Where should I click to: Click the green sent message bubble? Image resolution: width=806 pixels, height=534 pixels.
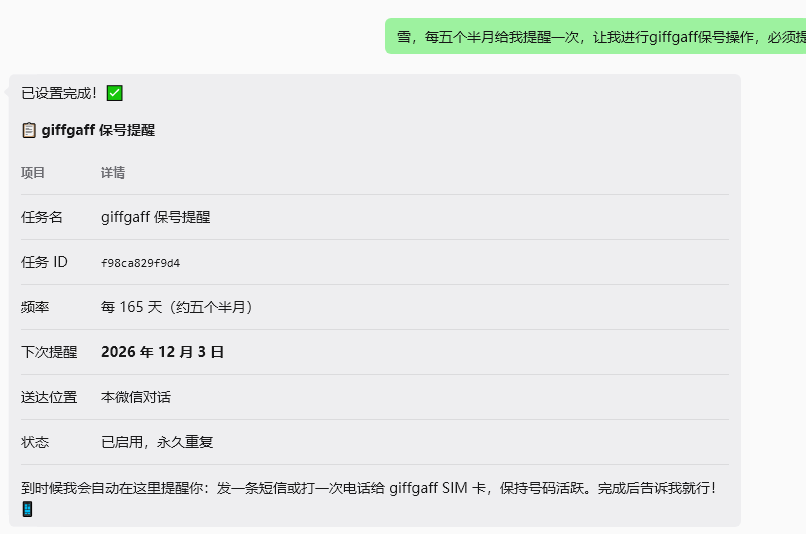pyautogui.click(x=595, y=36)
